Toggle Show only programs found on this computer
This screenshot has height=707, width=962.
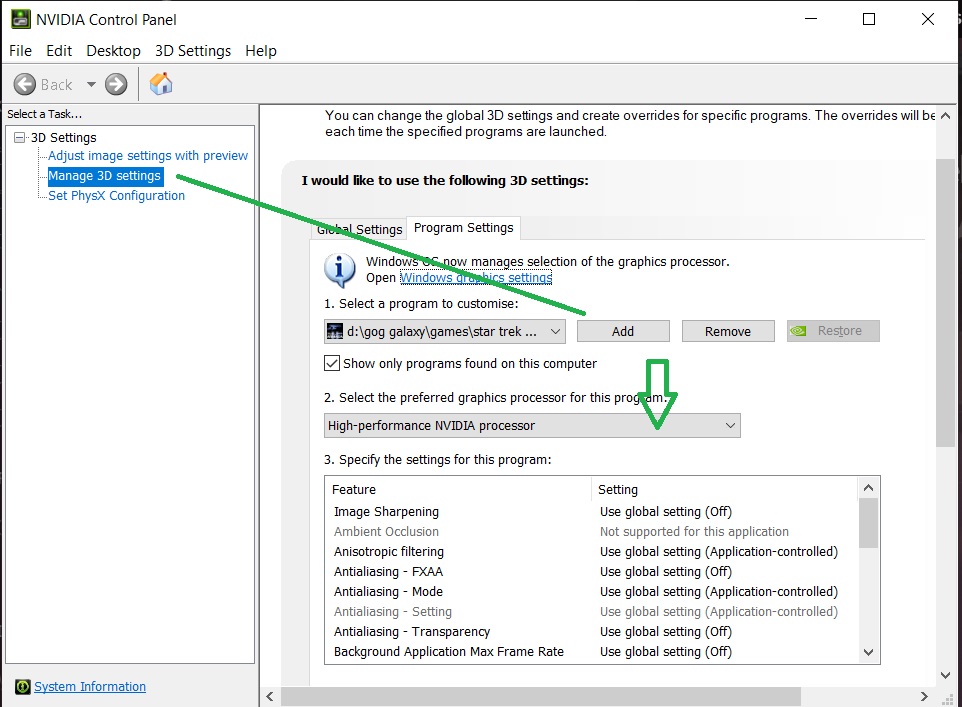332,363
